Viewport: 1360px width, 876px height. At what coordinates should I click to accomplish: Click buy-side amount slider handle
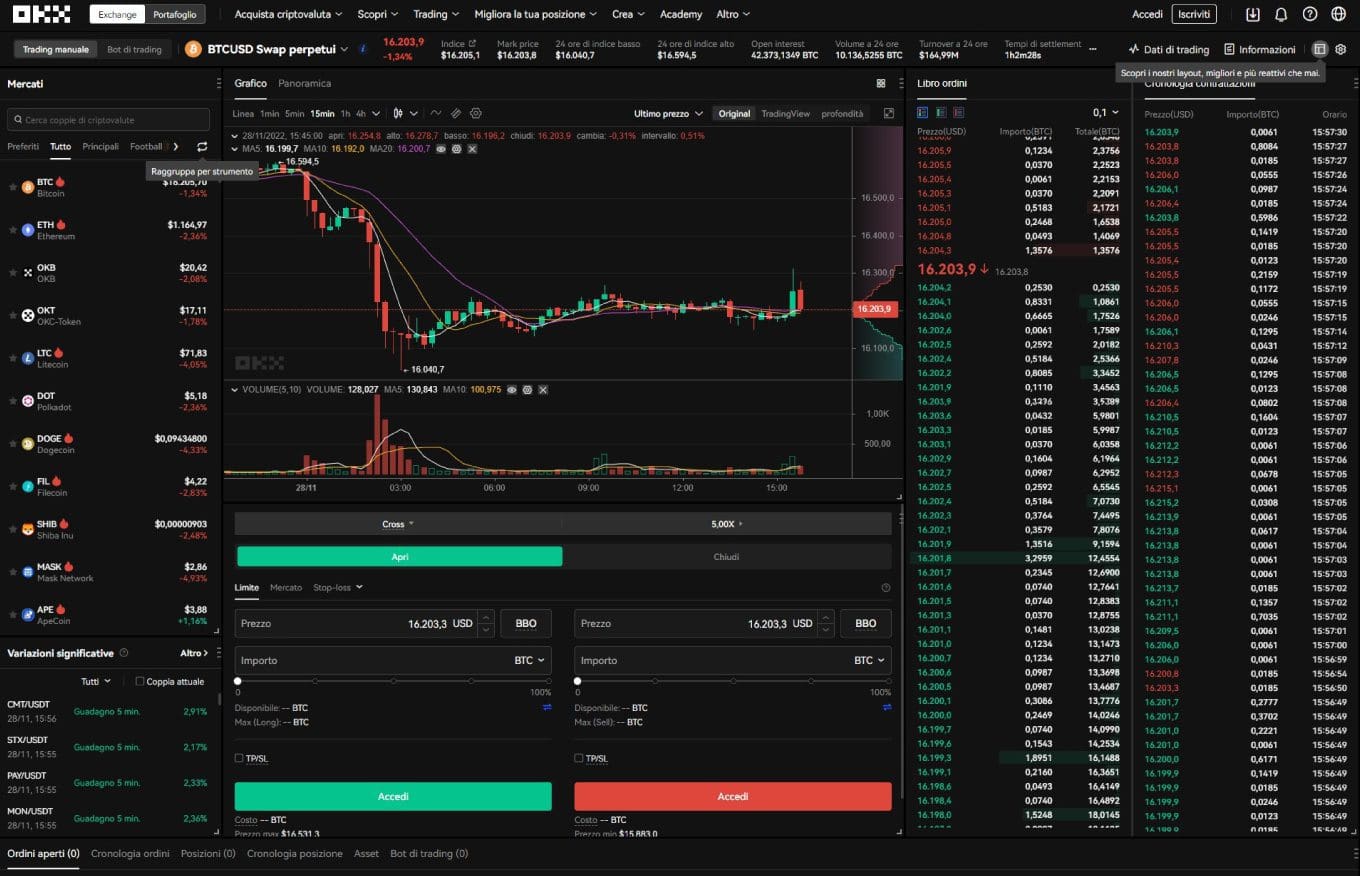237,681
